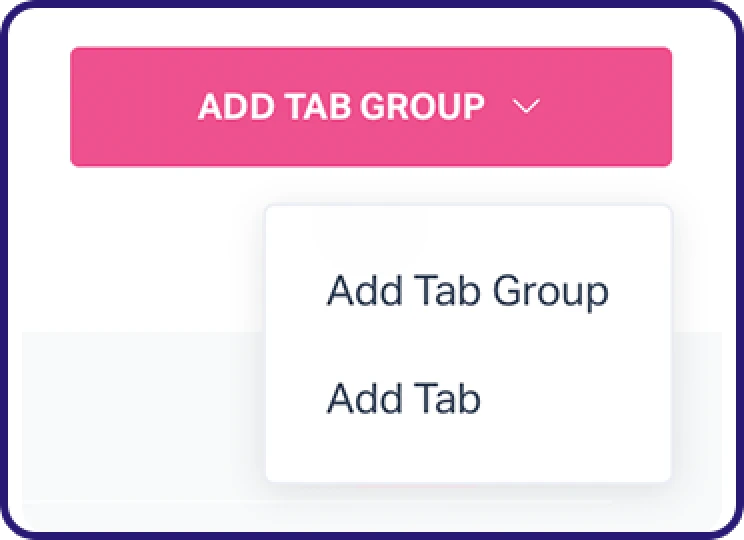Click the "Add Tab" entry in the popup list
The image size is (744, 540).
404,399
